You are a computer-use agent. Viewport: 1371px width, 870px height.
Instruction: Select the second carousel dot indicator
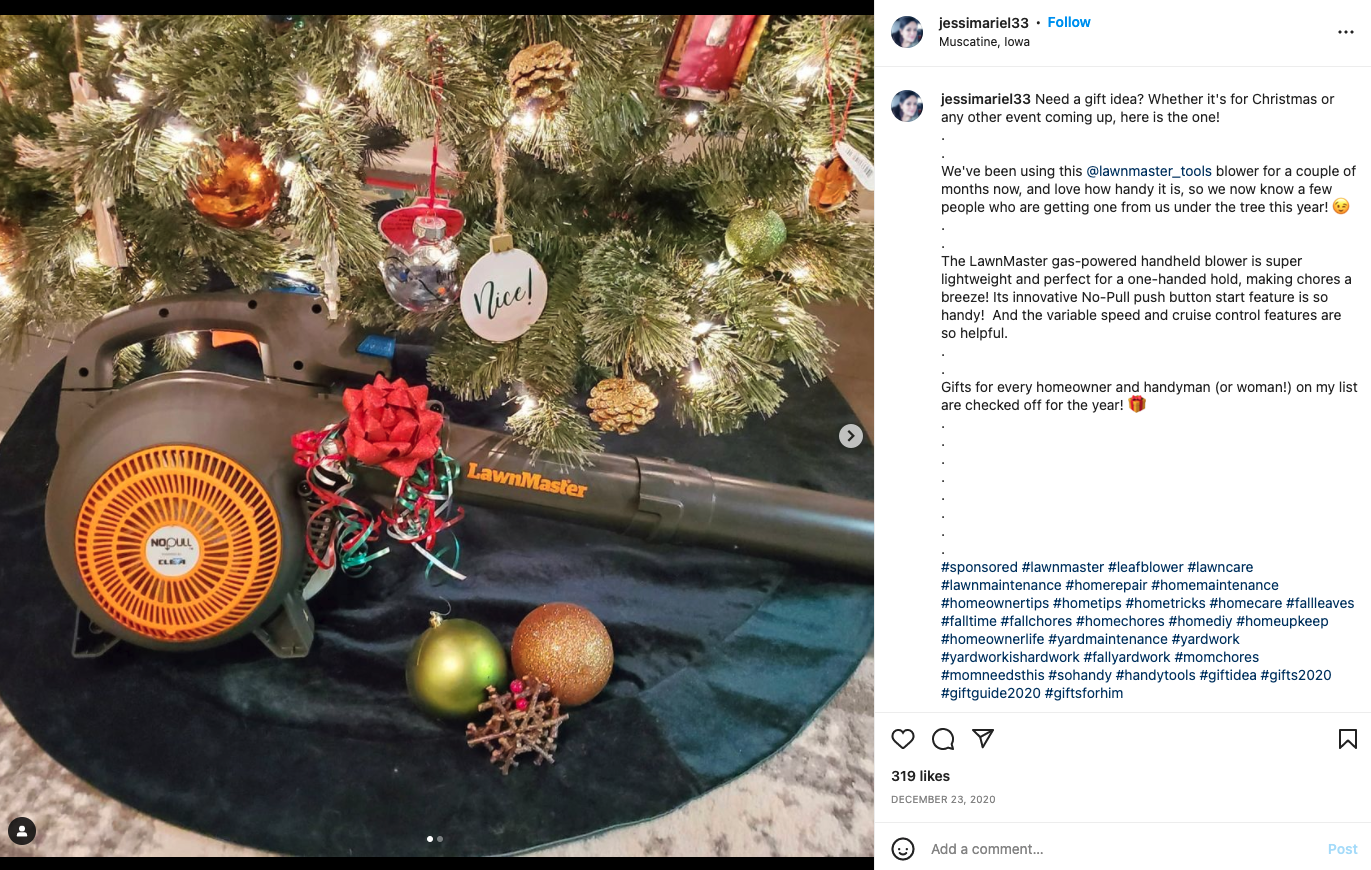440,839
